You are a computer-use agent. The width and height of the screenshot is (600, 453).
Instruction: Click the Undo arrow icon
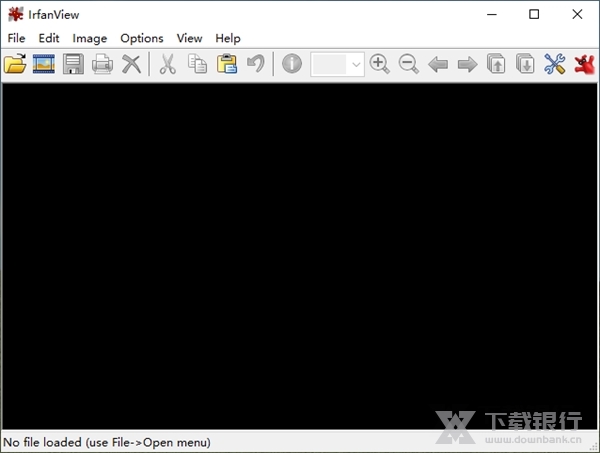point(256,65)
